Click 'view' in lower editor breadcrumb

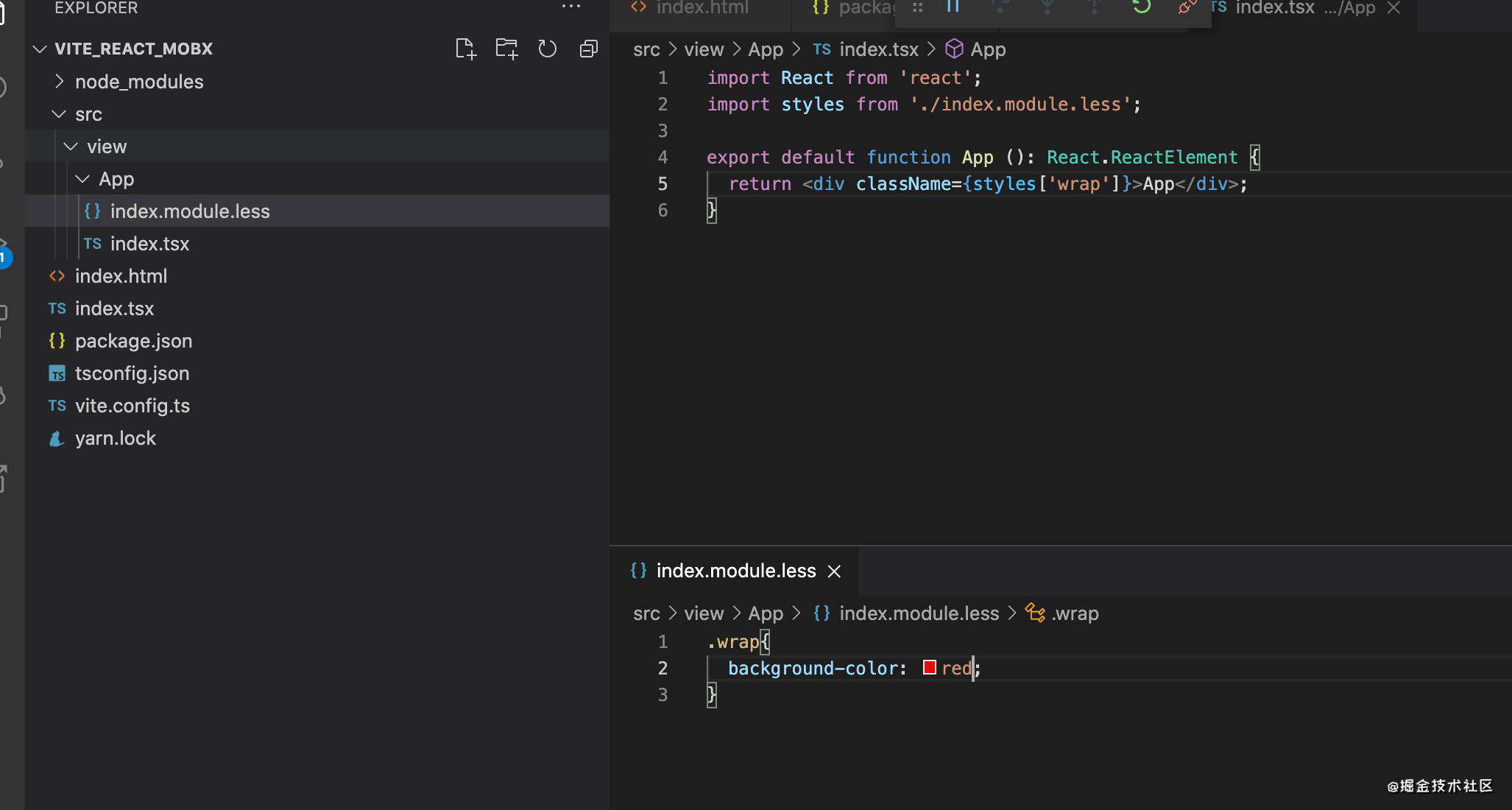pos(704,613)
